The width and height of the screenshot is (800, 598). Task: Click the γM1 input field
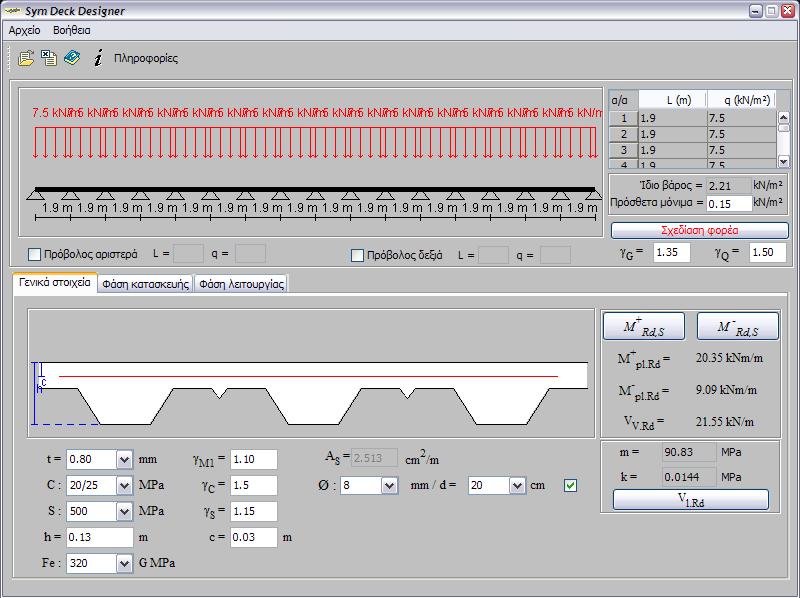pos(254,459)
